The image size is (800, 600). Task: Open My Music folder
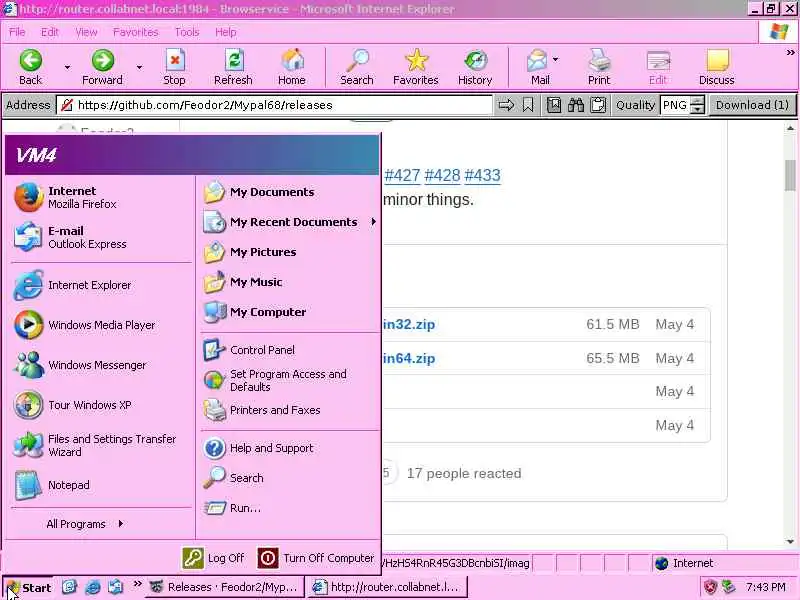pyautogui.click(x=289, y=282)
